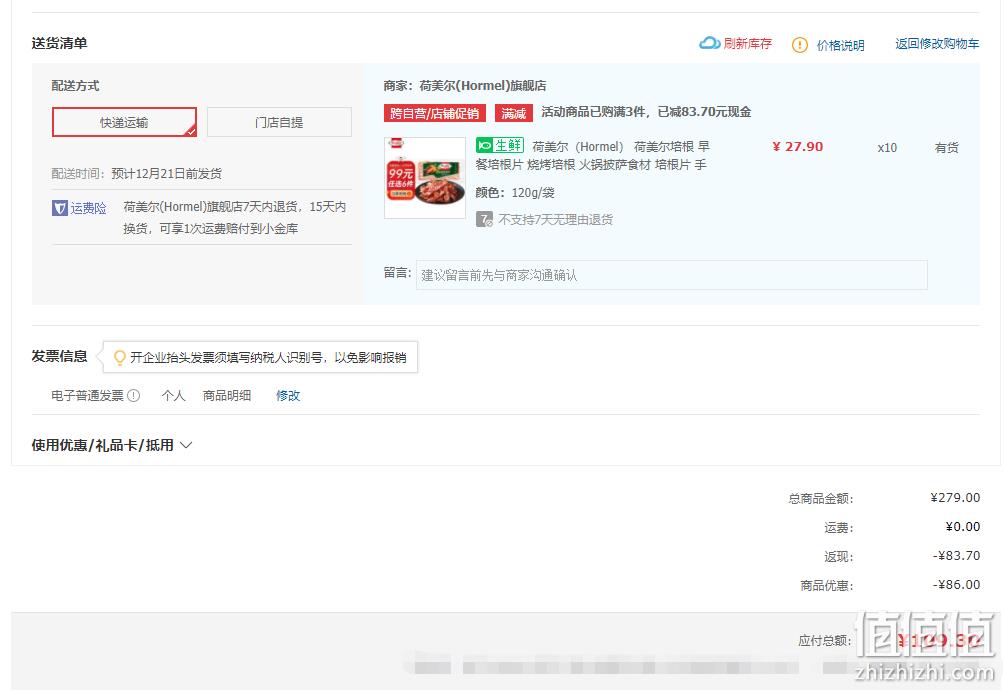Viewport: 1004px width, 690px height.
Task: Click the 运费 ¥0.00 value
Action: [x=962, y=526]
